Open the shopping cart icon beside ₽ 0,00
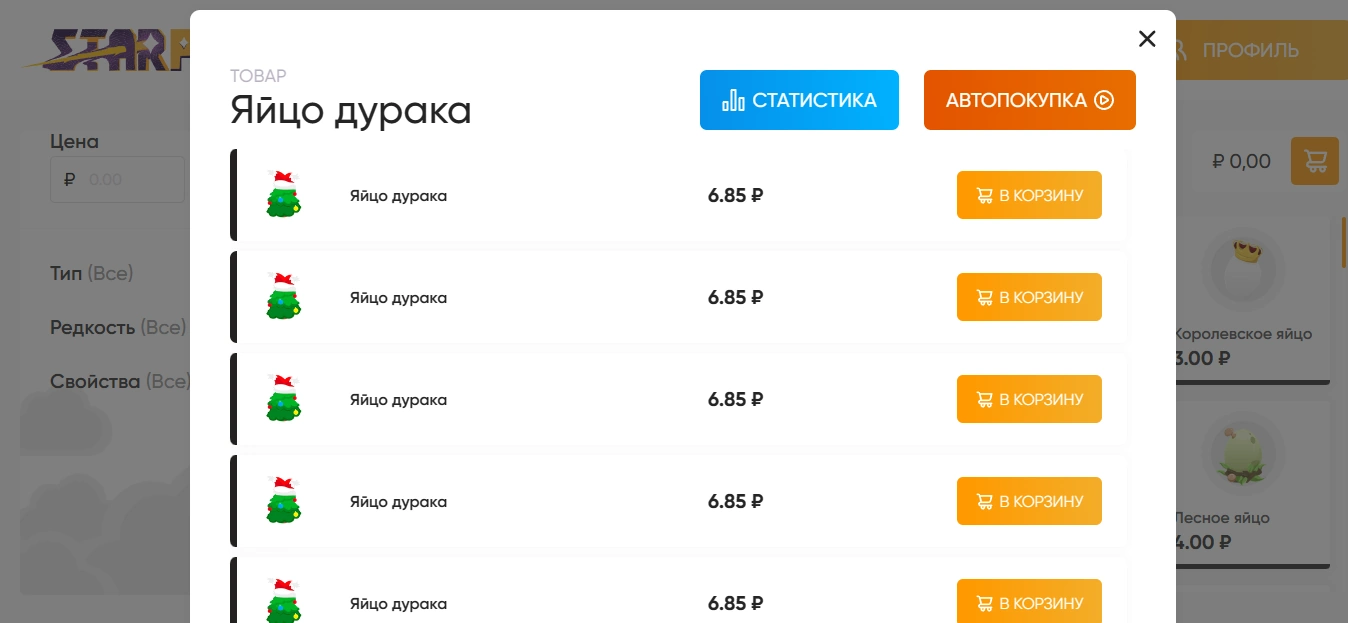This screenshot has width=1348, height=623. pyautogui.click(x=1315, y=161)
